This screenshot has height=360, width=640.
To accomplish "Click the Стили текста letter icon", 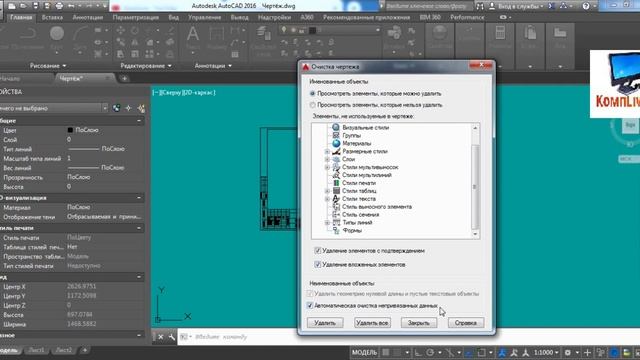I will click(336, 199).
